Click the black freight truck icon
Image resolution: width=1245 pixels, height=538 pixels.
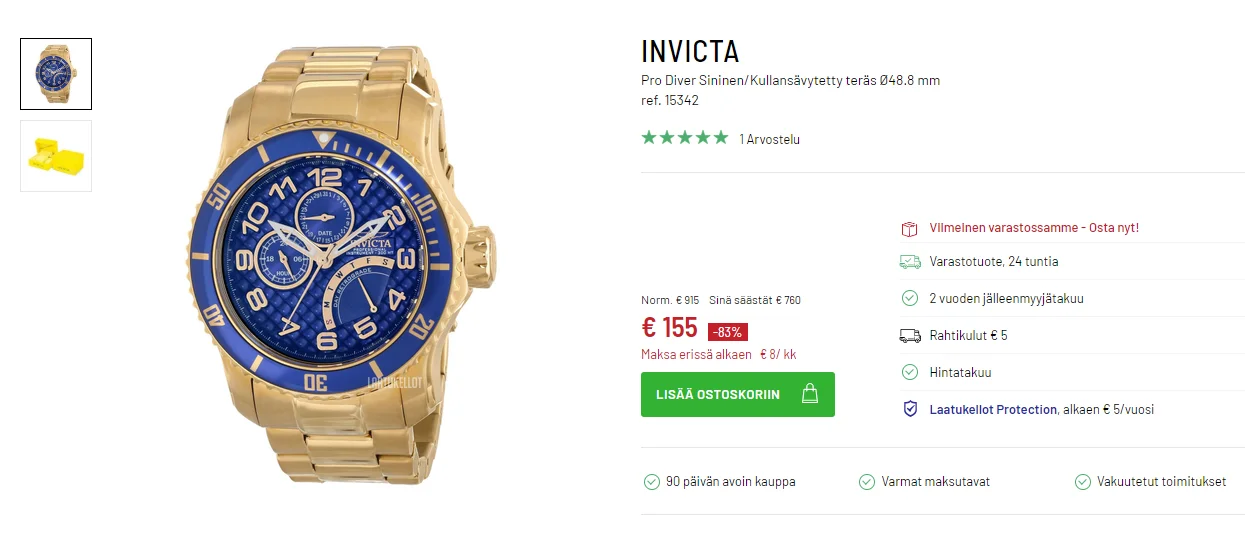[x=910, y=335]
